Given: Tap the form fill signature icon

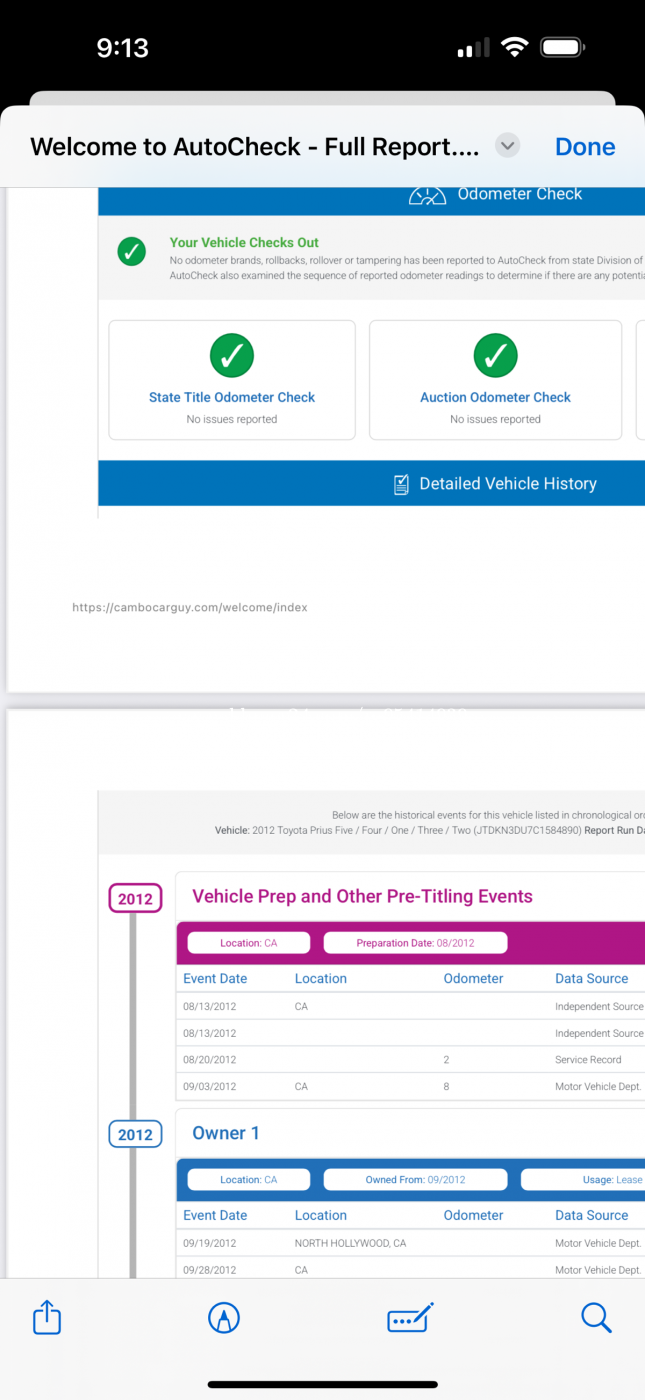Looking at the screenshot, I should (x=410, y=1318).
